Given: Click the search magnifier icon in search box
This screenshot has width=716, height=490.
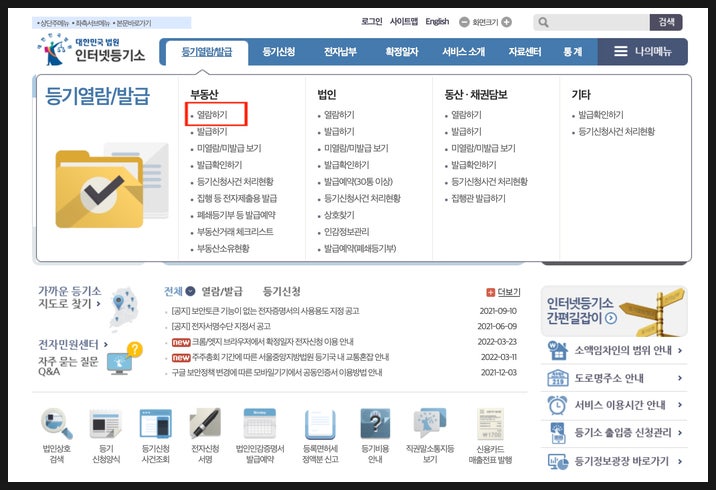Looking at the screenshot, I should (543, 22).
